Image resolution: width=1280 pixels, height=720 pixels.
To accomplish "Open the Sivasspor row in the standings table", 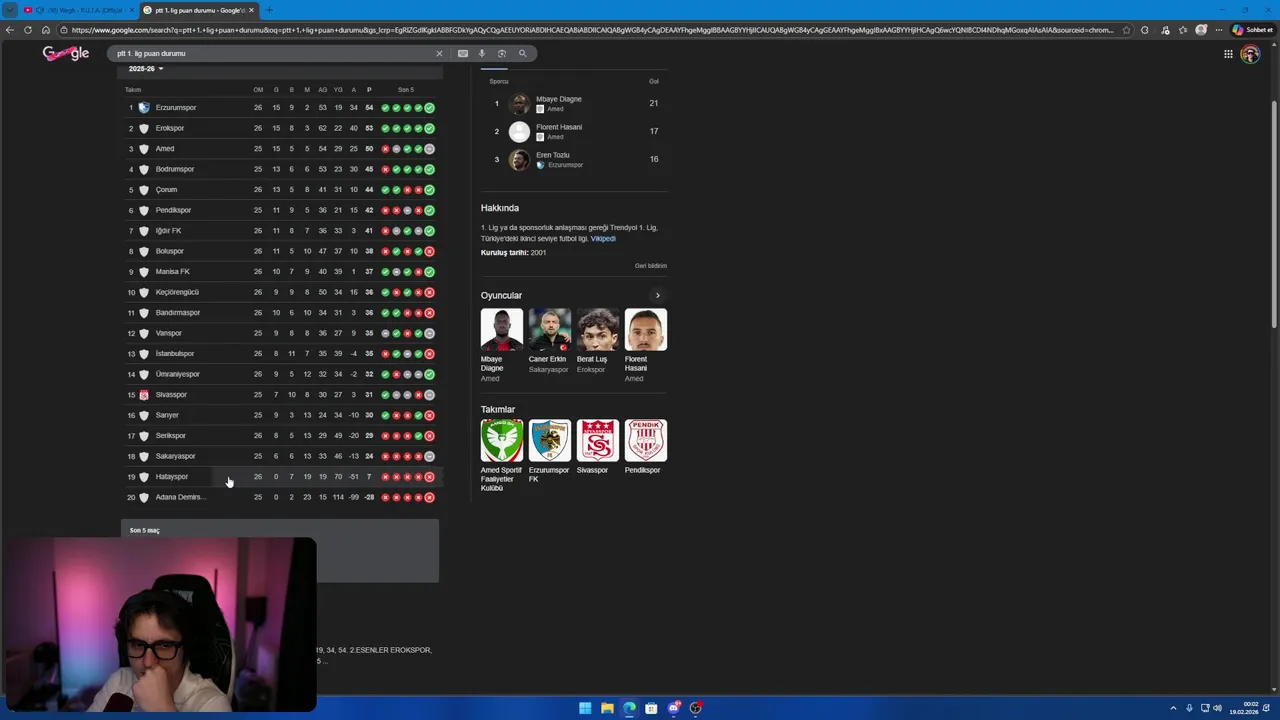I will [280, 395].
